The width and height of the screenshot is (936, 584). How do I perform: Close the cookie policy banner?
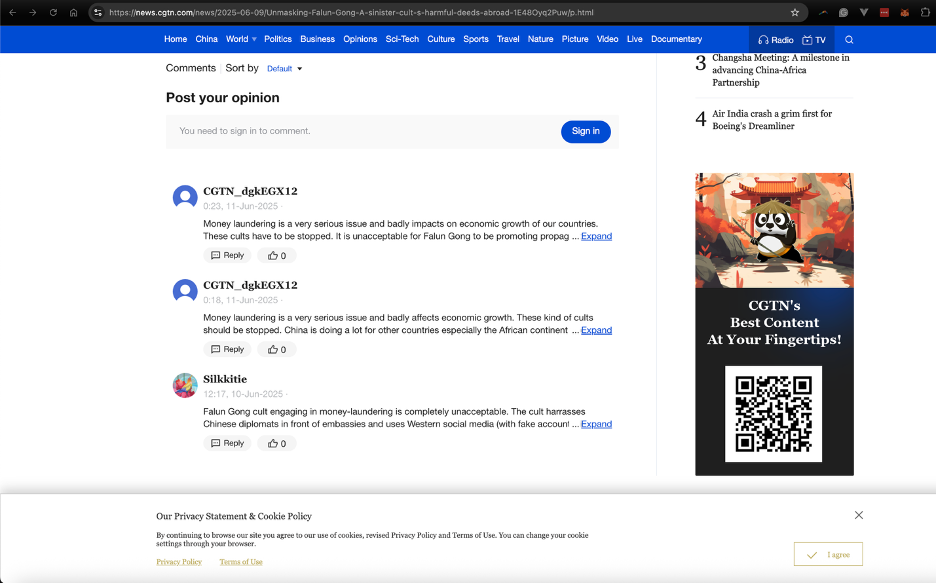pyautogui.click(x=858, y=515)
